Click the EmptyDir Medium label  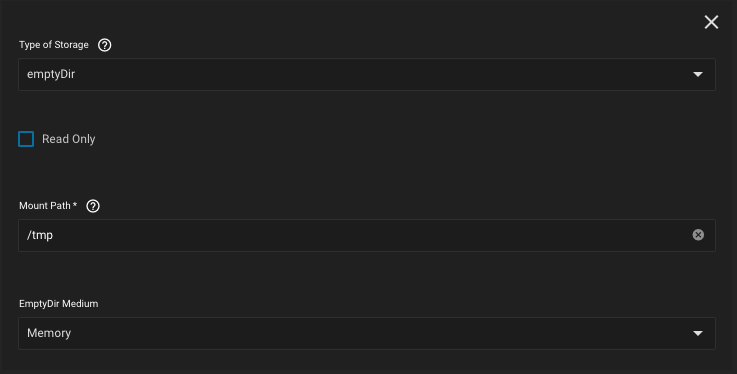[x=59, y=304]
